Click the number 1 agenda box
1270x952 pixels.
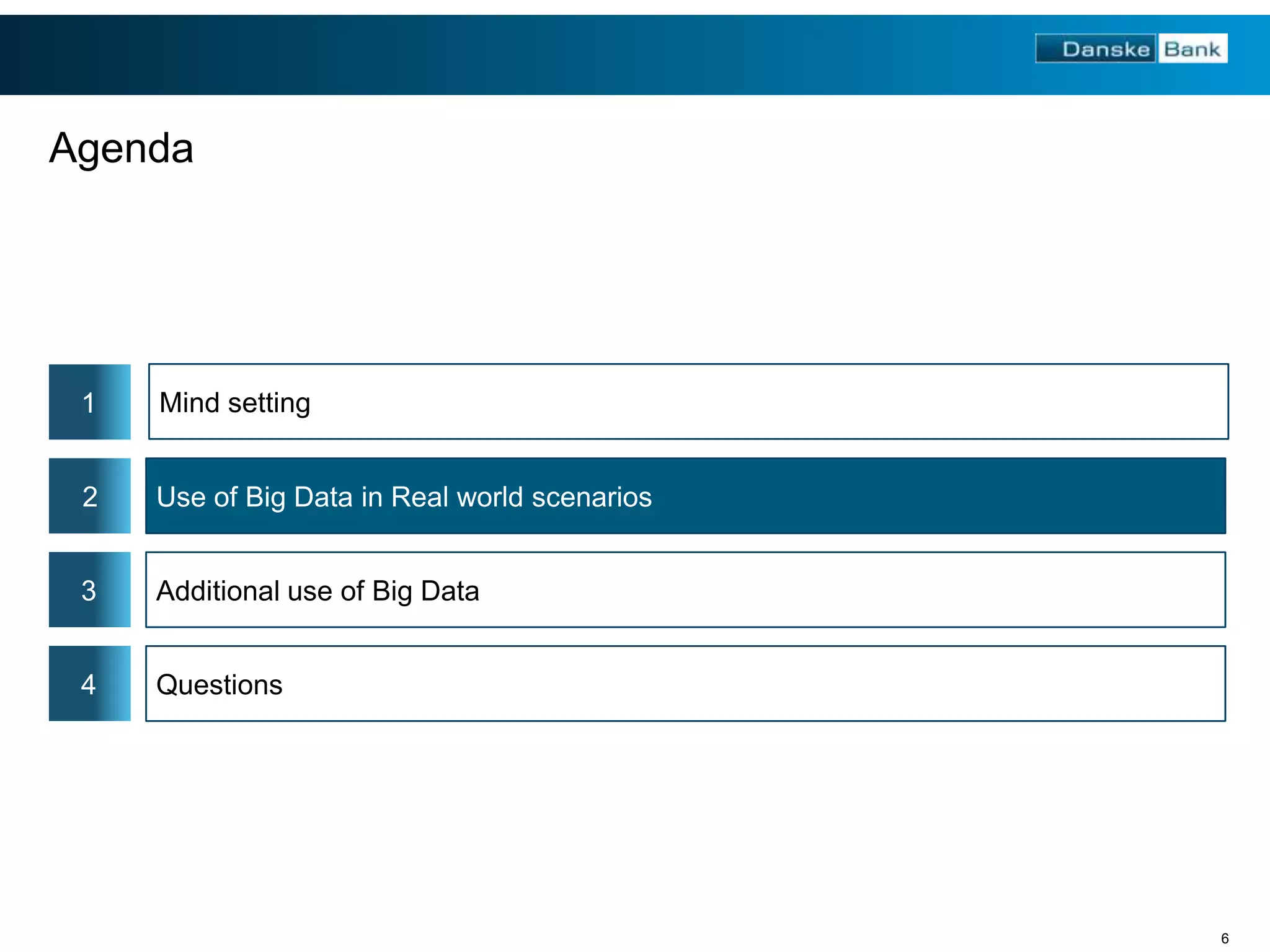pyautogui.click(x=90, y=402)
